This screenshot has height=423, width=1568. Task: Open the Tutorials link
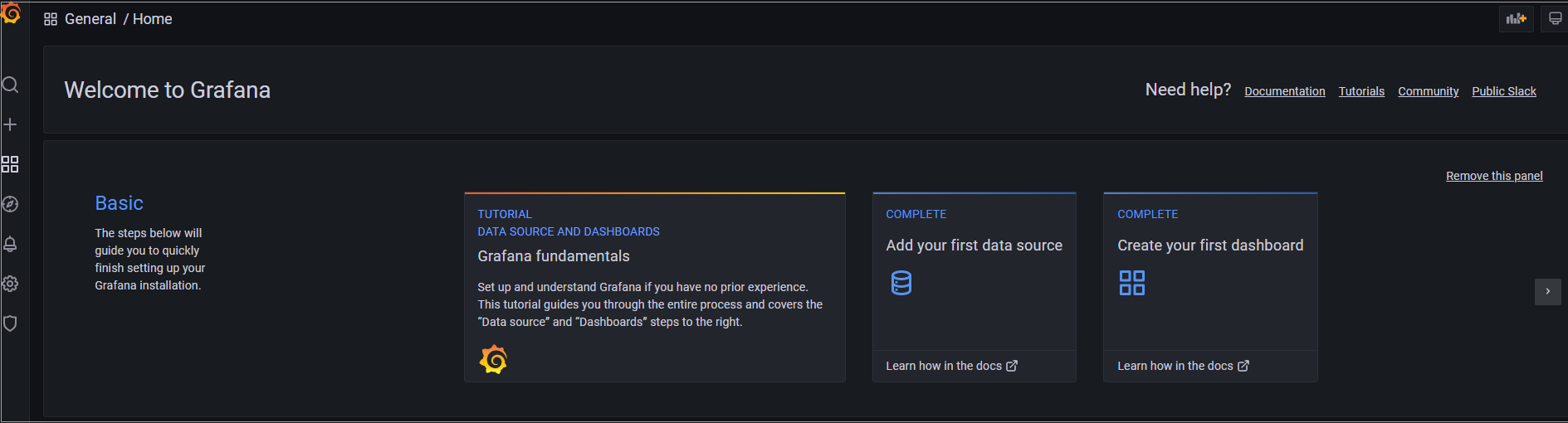click(x=1361, y=91)
